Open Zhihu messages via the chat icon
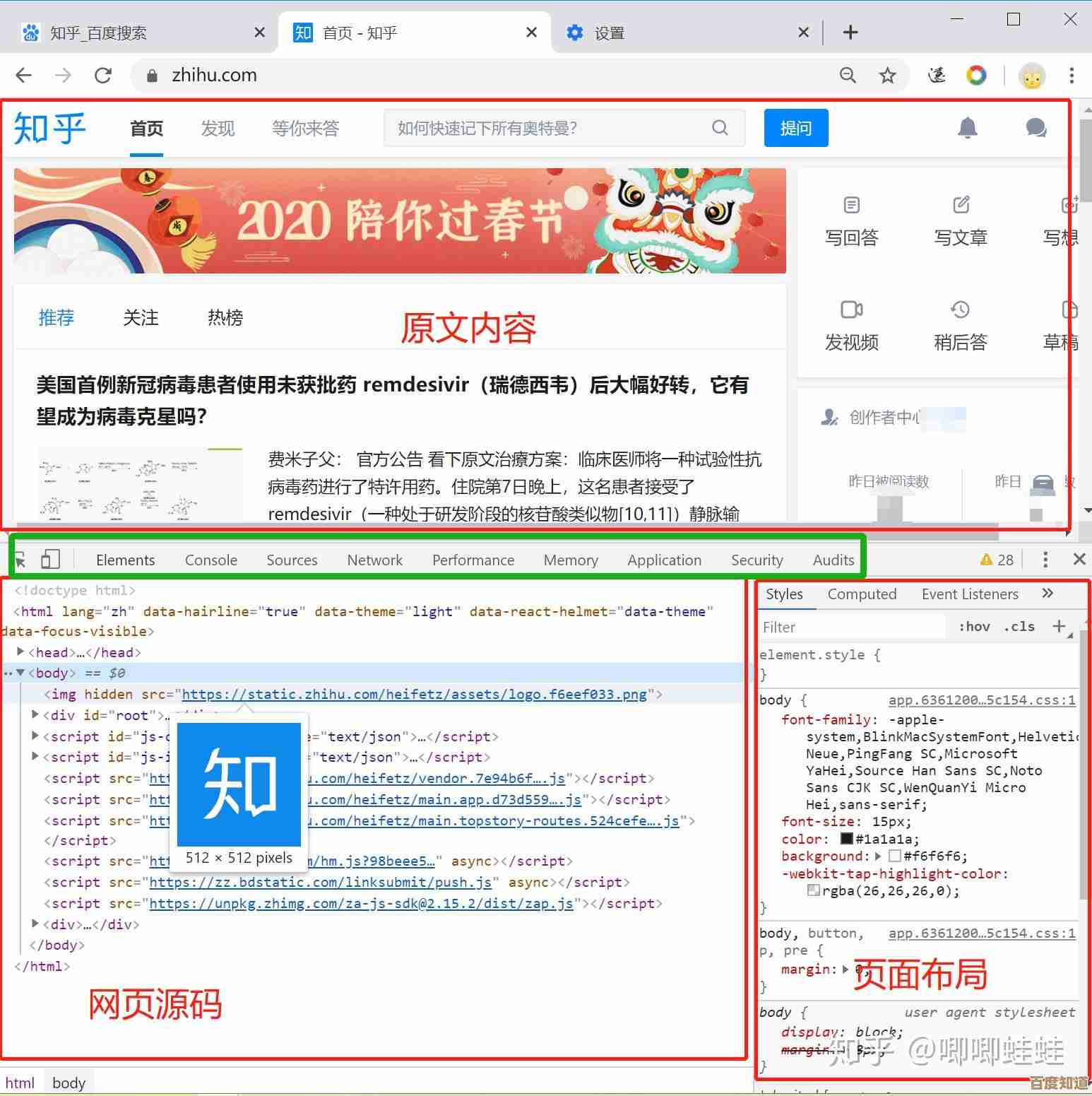Viewport: 1092px width, 1096px height. point(1035,128)
